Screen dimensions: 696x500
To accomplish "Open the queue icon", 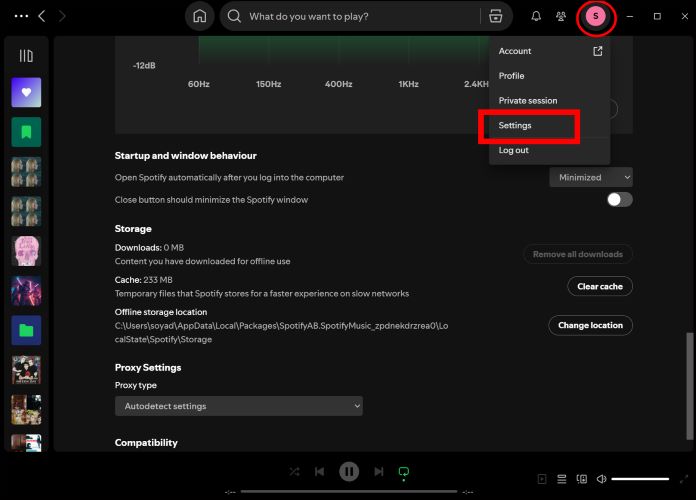I will pos(562,479).
